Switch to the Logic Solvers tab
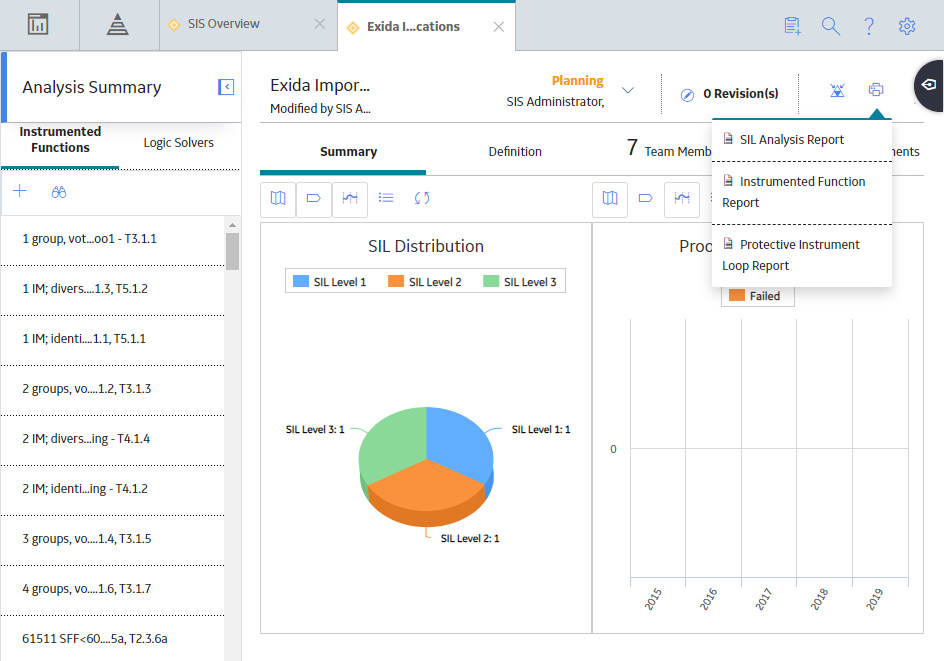 [x=178, y=143]
